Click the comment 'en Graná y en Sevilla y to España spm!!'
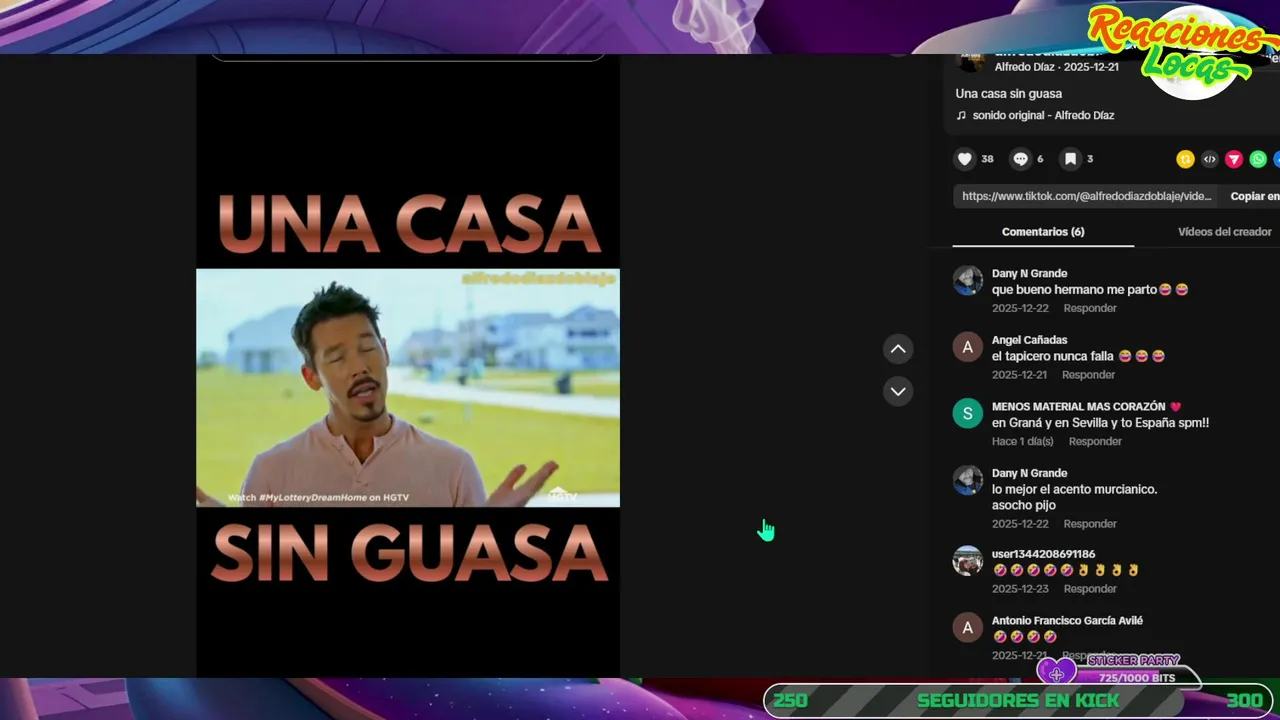Image resolution: width=1280 pixels, height=720 pixels. point(1100,423)
